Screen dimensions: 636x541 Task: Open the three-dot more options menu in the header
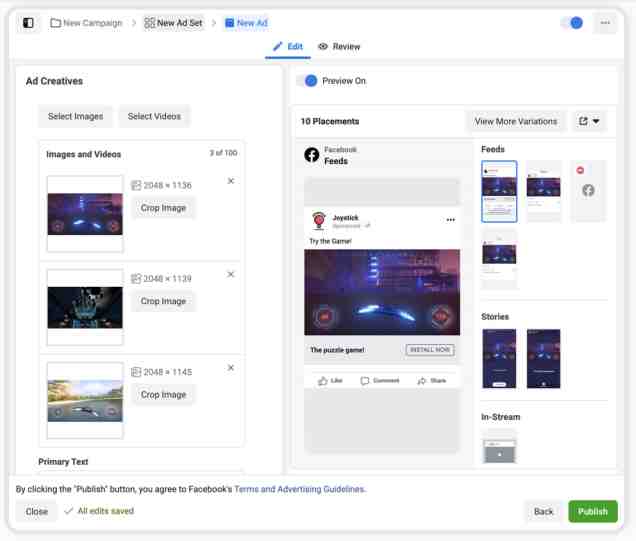click(x=605, y=23)
